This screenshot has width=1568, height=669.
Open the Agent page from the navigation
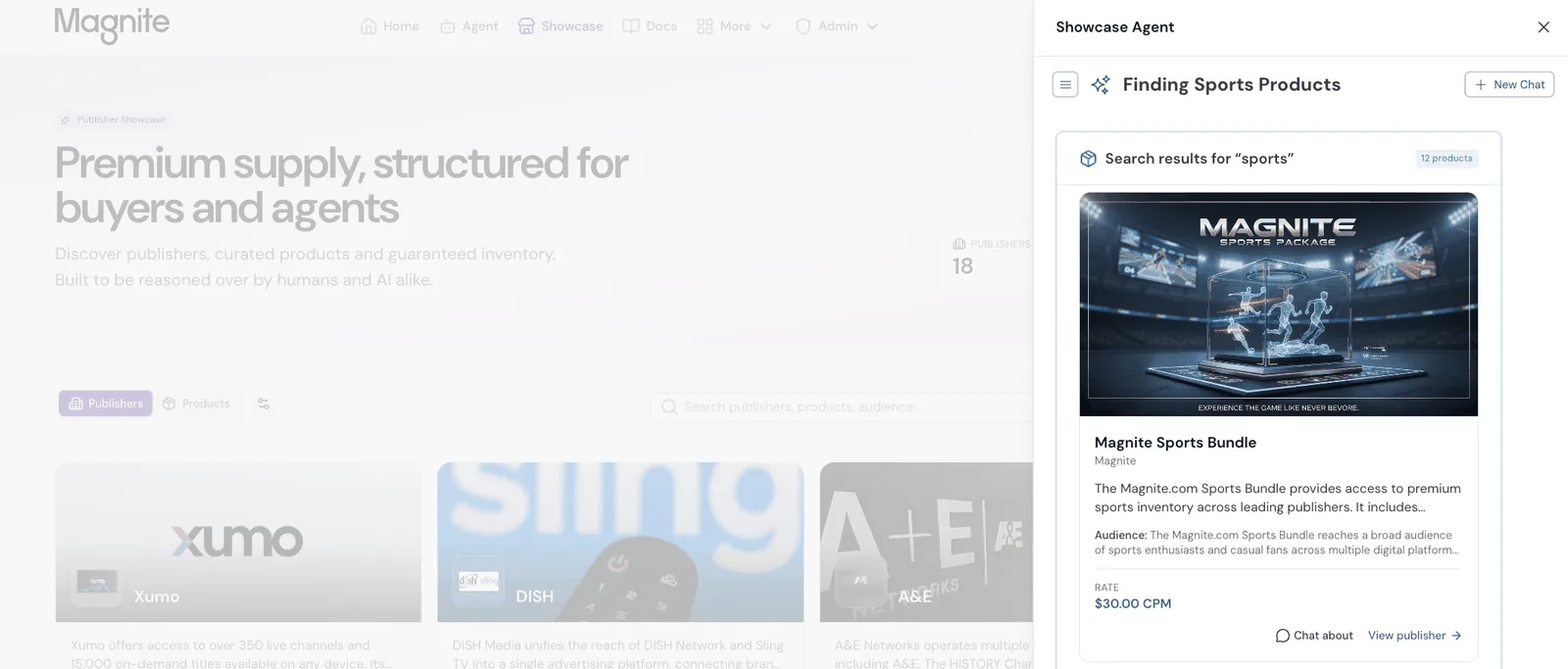coord(468,26)
